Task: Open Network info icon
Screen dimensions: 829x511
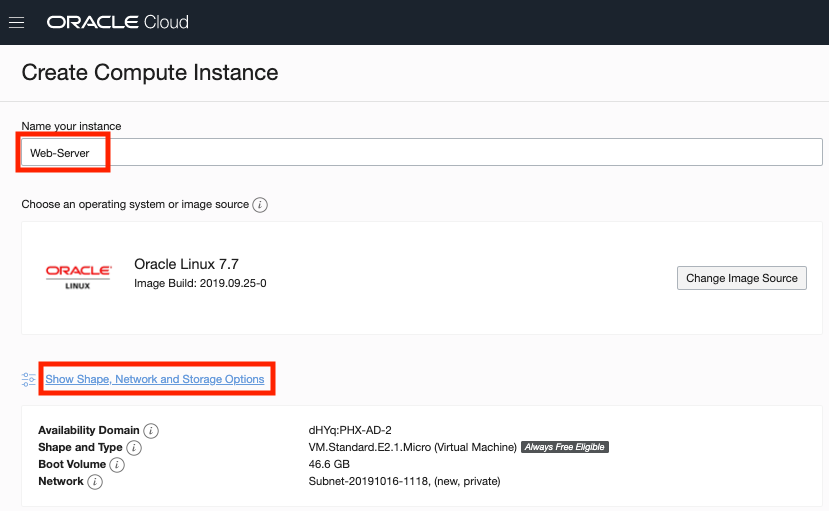Action: click(x=95, y=481)
